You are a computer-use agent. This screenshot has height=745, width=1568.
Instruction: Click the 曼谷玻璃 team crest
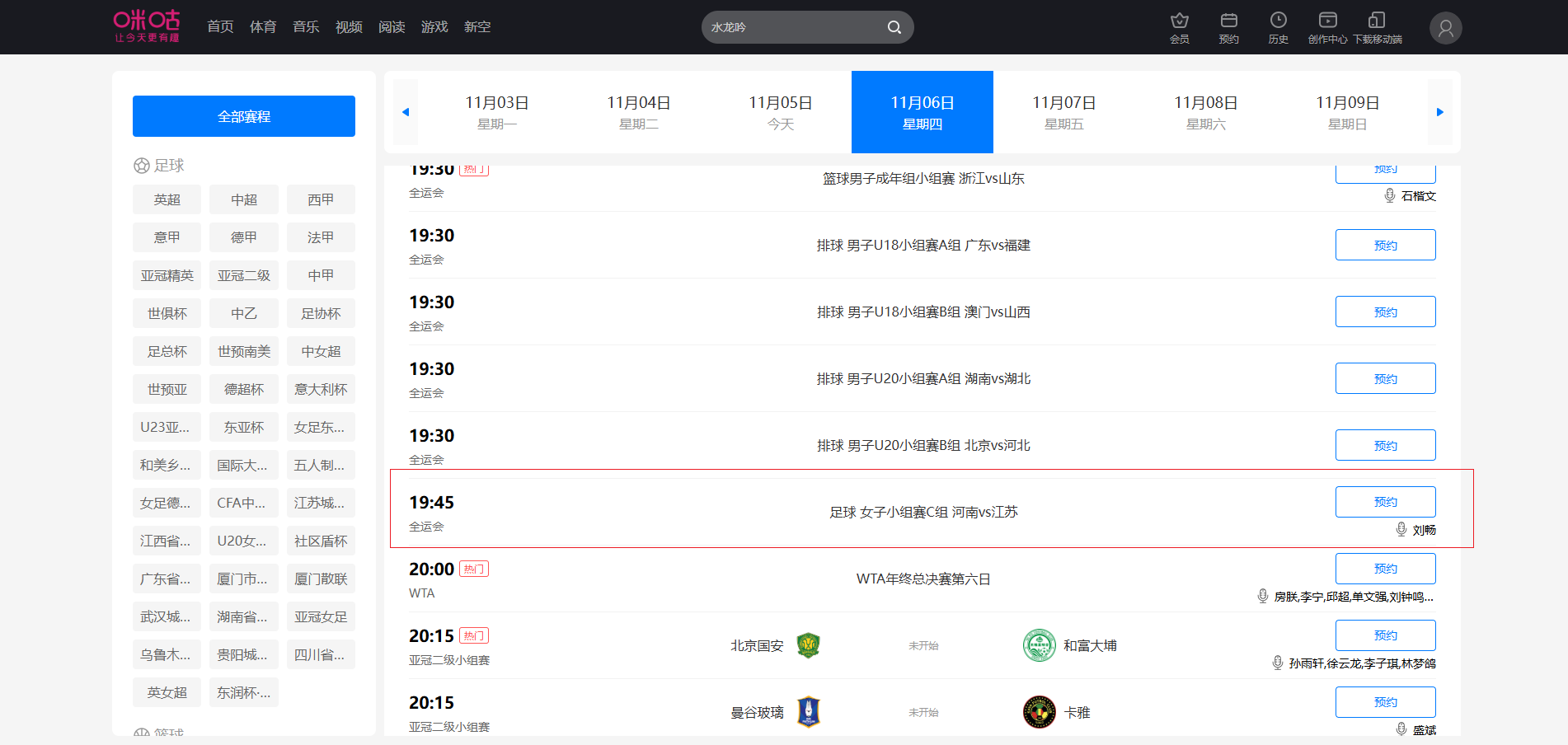click(x=809, y=712)
